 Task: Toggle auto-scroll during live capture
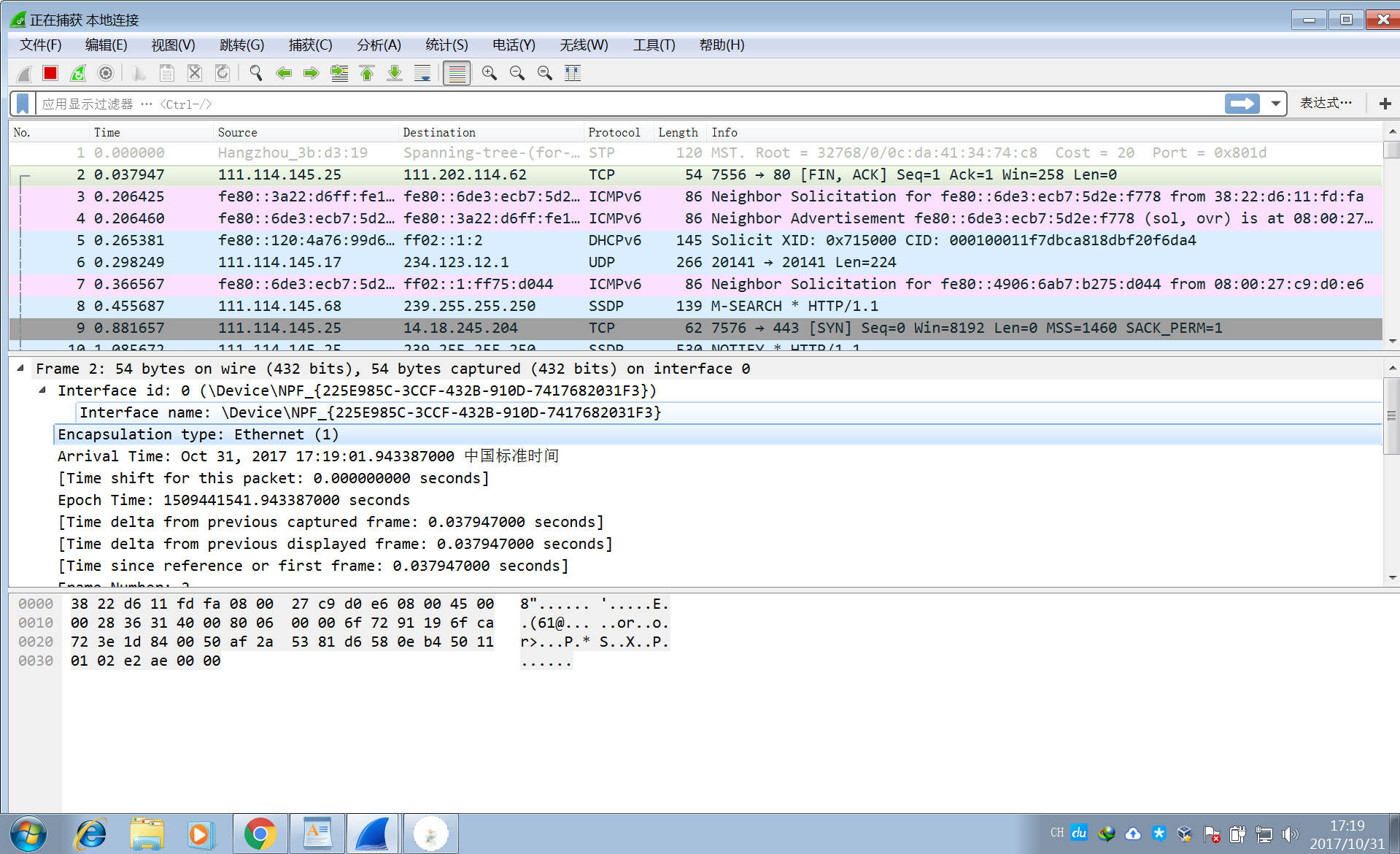(x=422, y=73)
